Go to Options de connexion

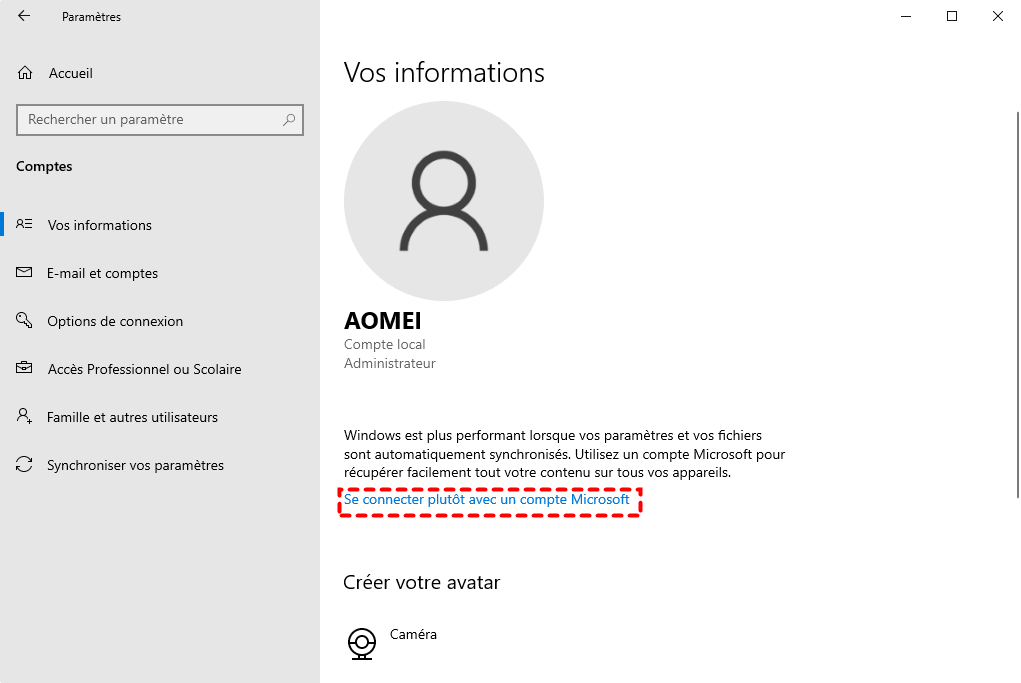click(x=115, y=321)
